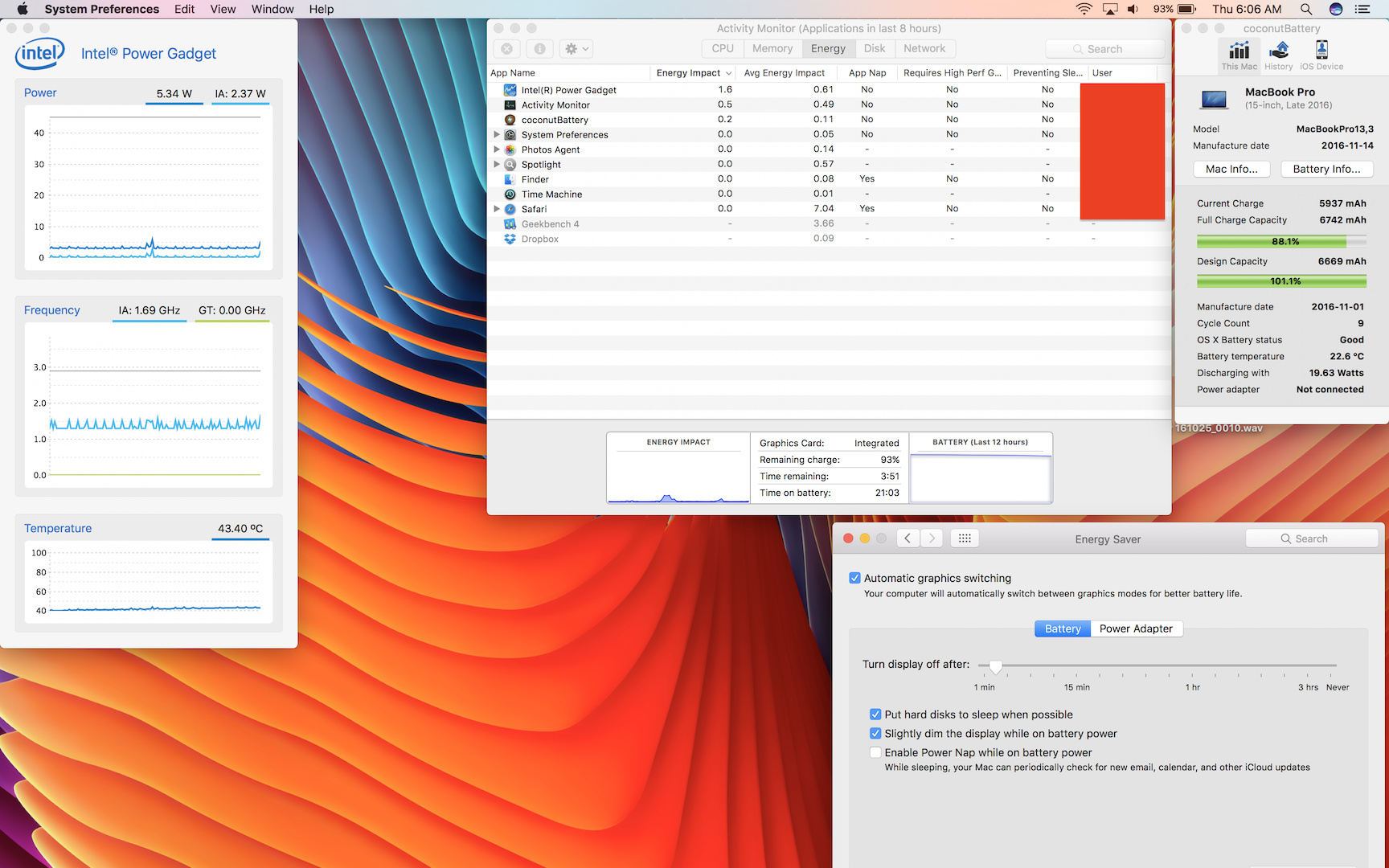Image resolution: width=1389 pixels, height=868 pixels.
Task: Click the Energy Impact graph panel
Action: pyautogui.click(x=678, y=469)
